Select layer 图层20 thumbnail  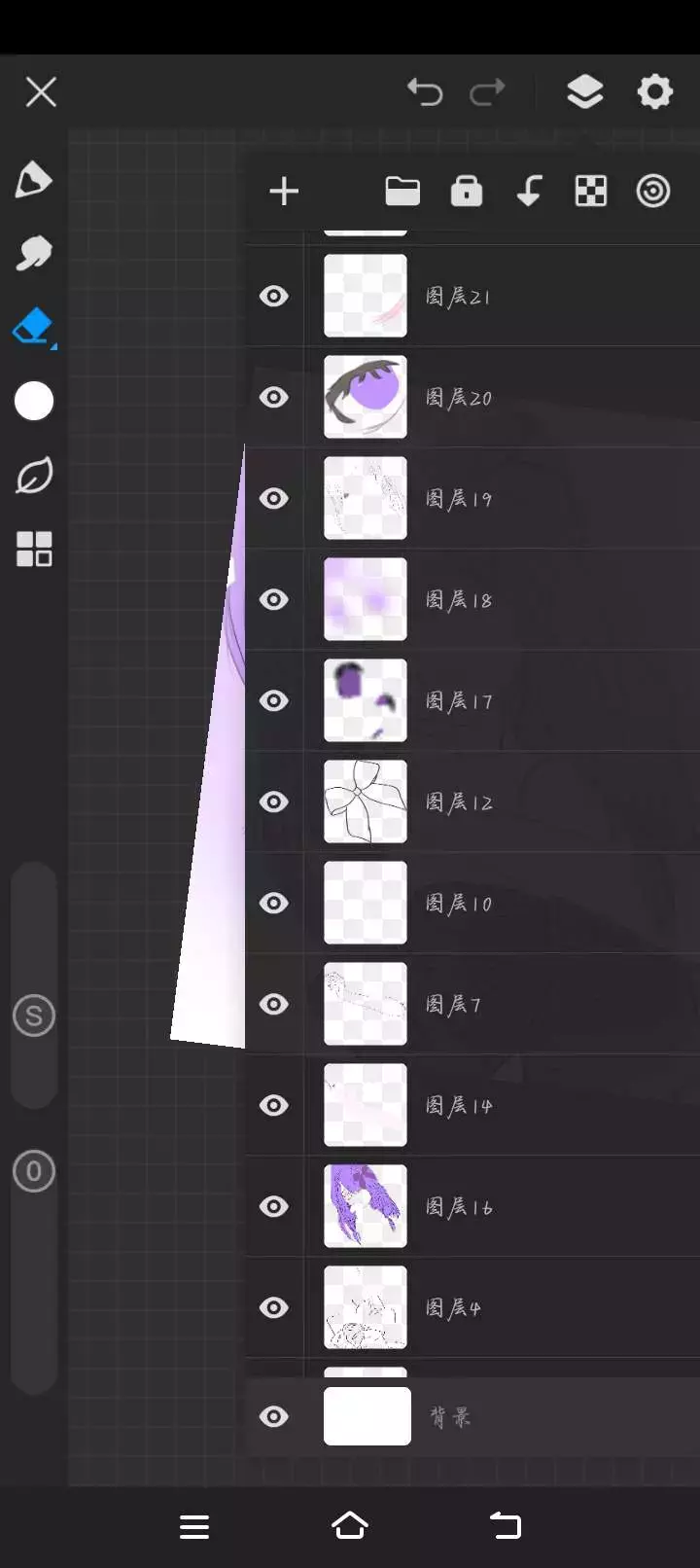point(366,397)
